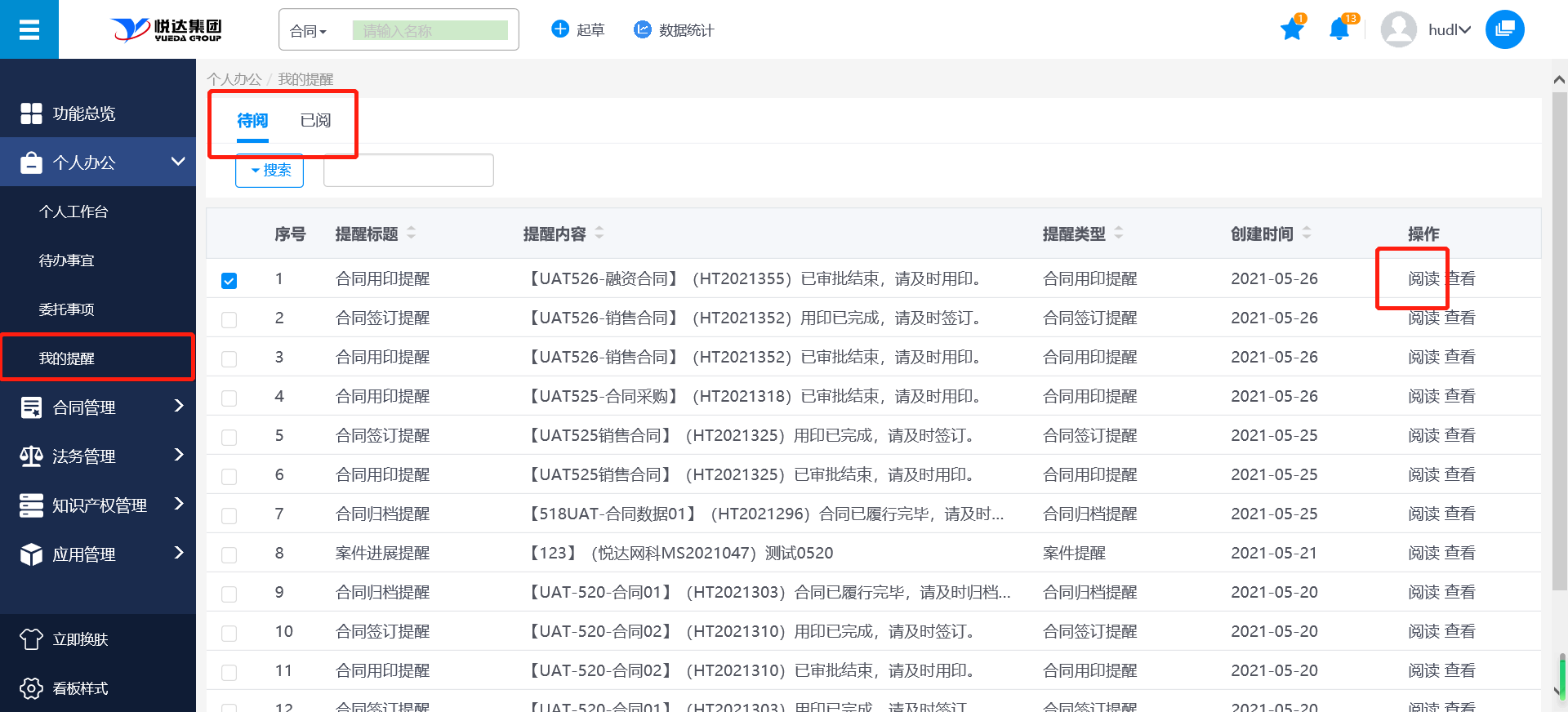
Task: Open 待办事宜 in the sidebar
Action: [x=67, y=260]
